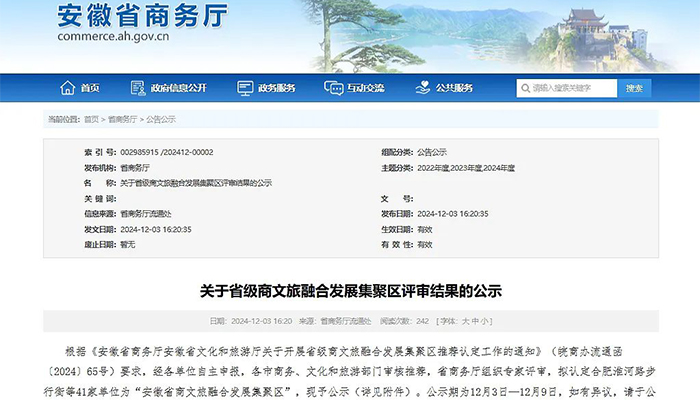Open the 政务服务 navigation menu item
This screenshot has height=400, width=700.
[277, 88]
